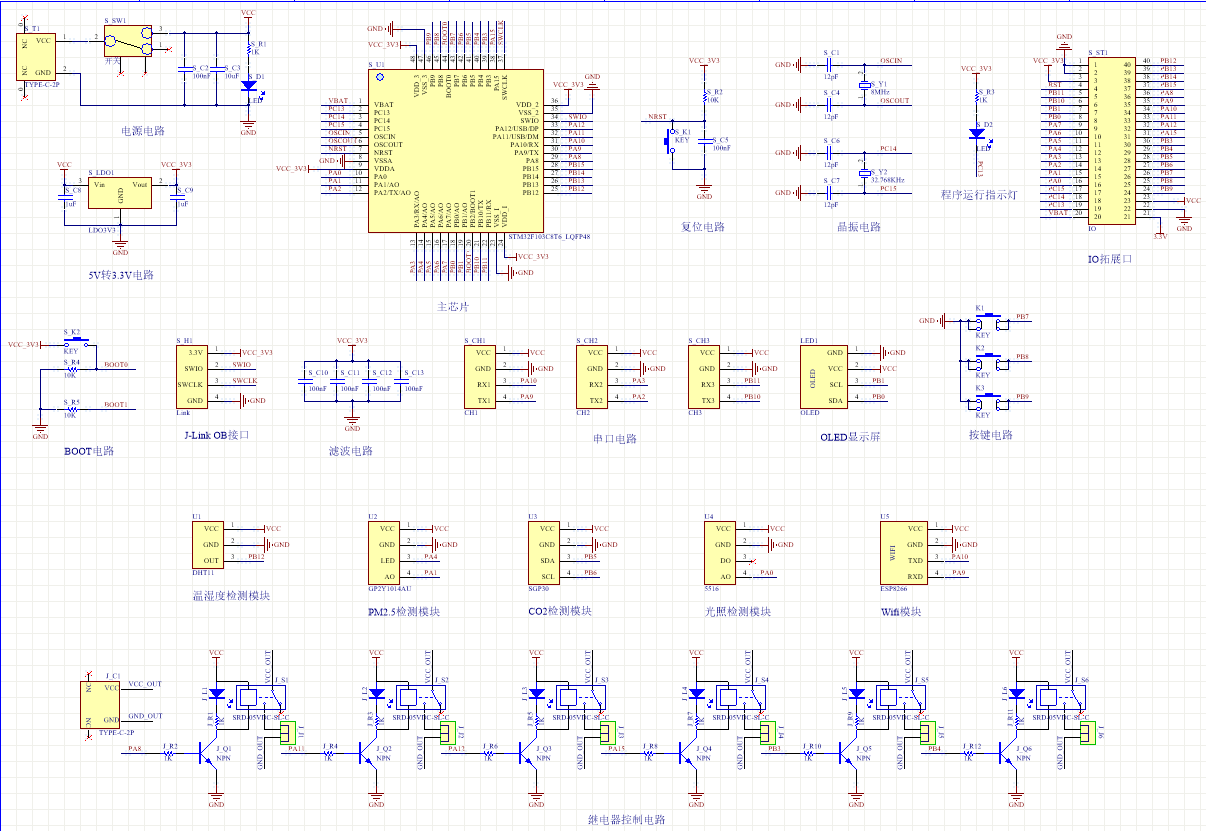Screen dimensions: 1206x831
Task: Select the CO2检测模块 caption
Action: [x=560, y=611]
